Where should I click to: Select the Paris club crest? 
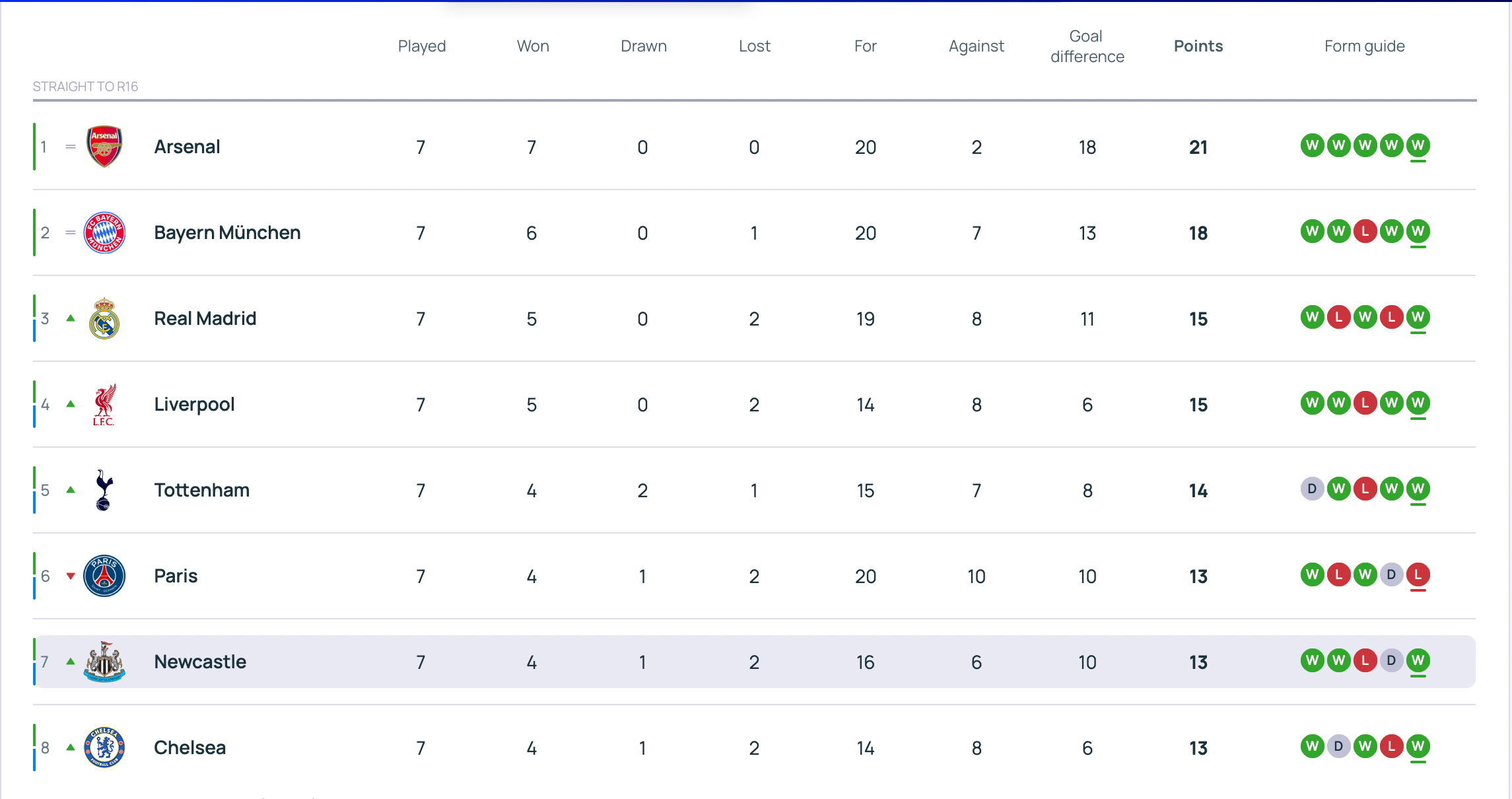104,575
